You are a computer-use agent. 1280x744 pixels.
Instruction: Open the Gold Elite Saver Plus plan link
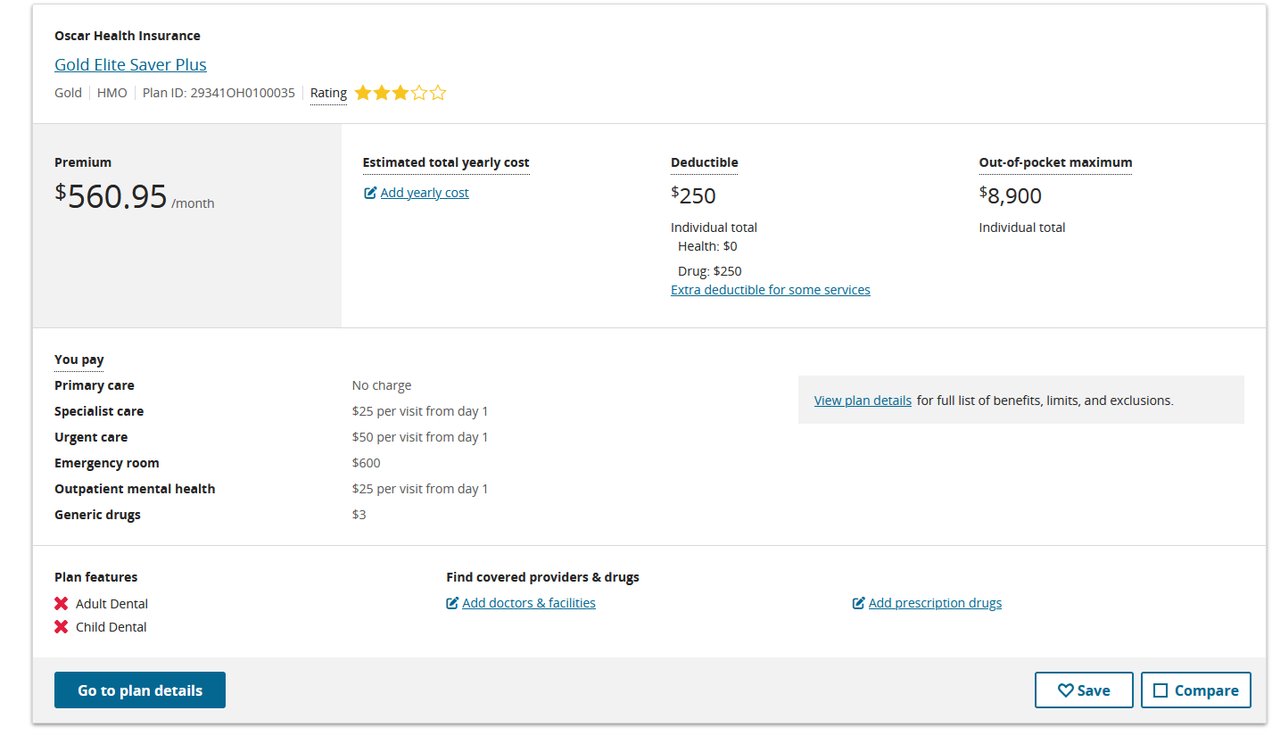(130, 64)
